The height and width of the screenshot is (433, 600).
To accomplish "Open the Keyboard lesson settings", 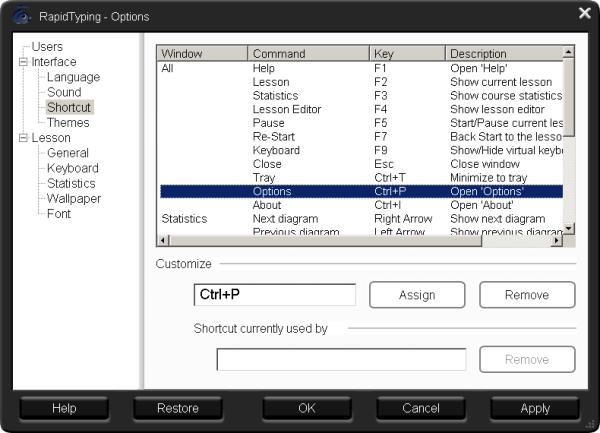I will click(73, 168).
